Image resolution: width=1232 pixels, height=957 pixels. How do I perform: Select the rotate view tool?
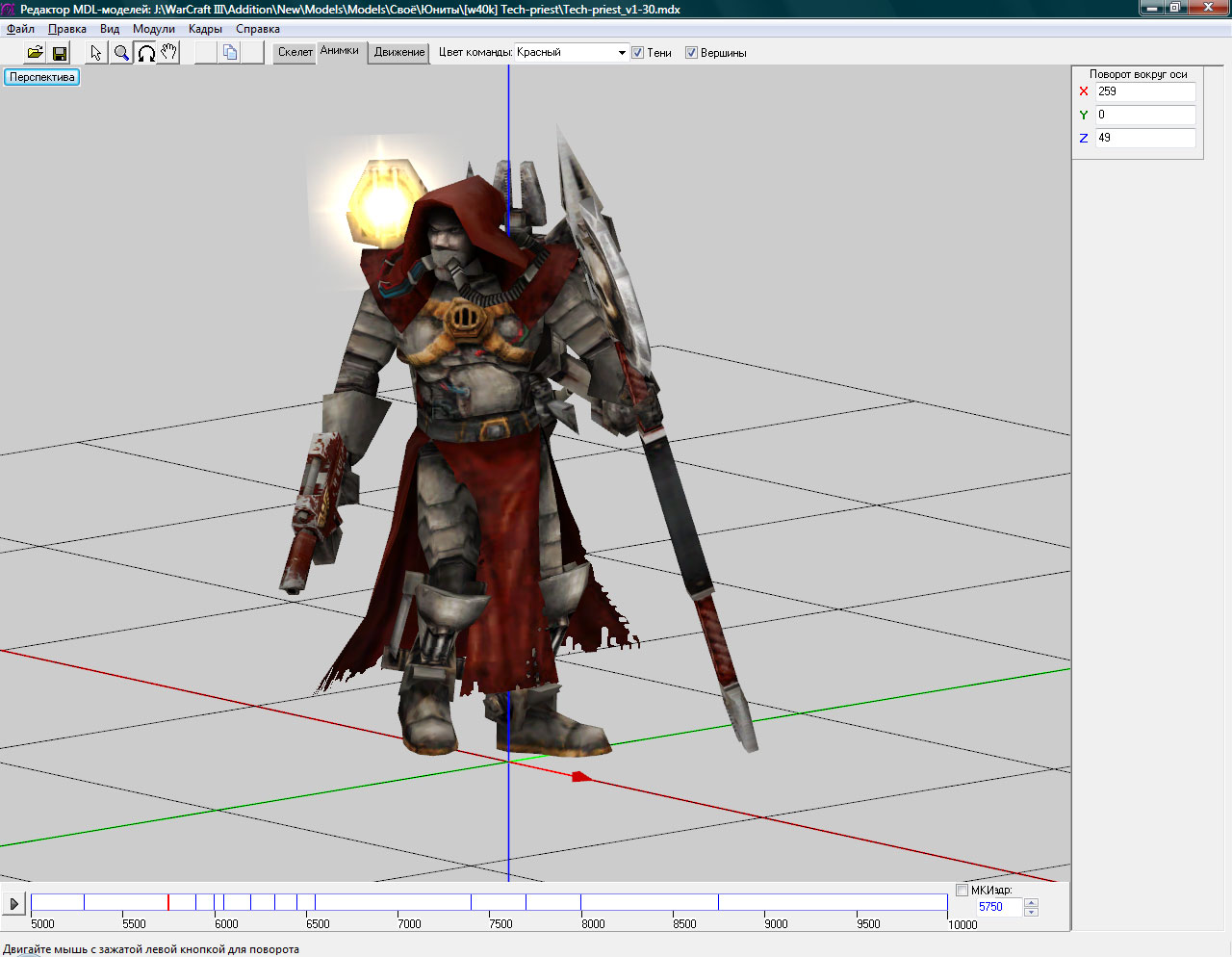(x=145, y=53)
